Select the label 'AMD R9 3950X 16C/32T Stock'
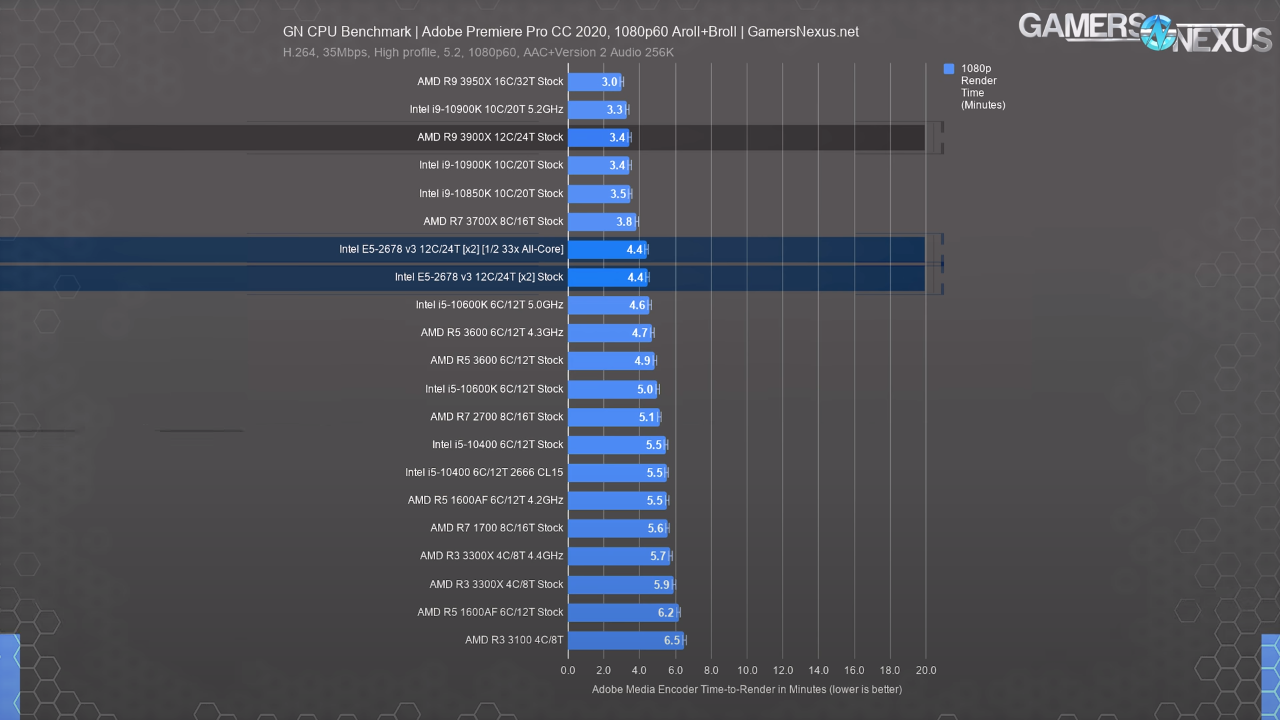 pyautogui.click(x=491, y=81)
